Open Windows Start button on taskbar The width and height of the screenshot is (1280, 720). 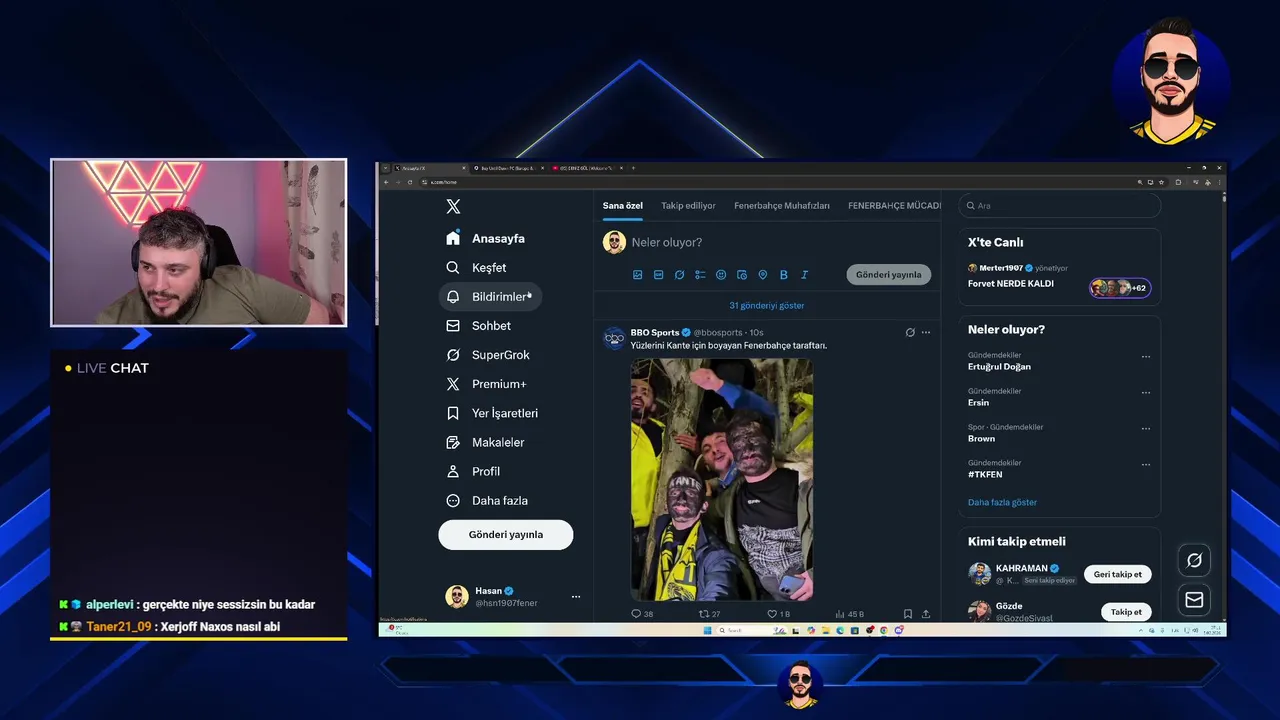[708, 630]
